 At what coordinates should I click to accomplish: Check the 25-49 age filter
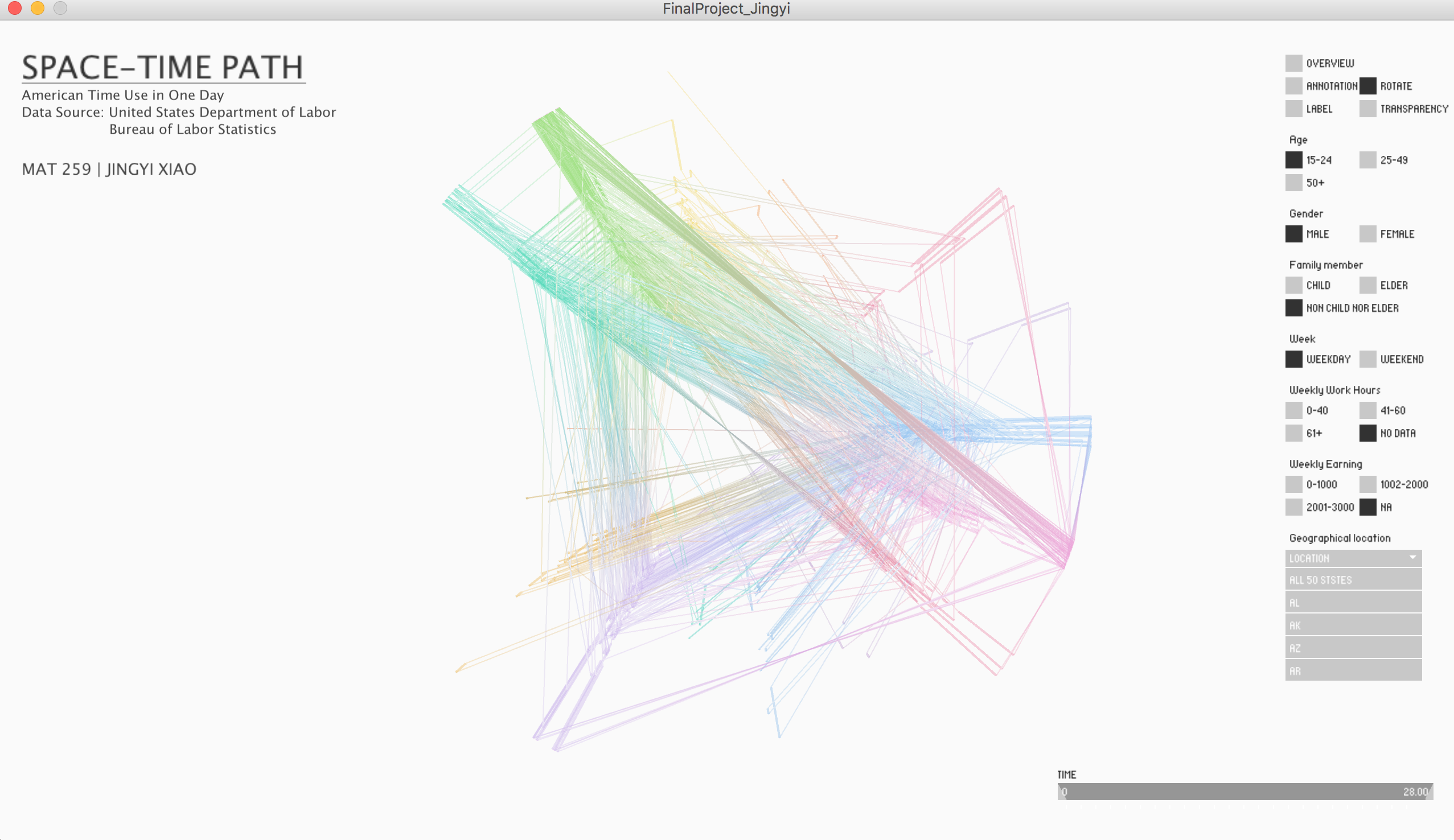(x=1367, y=160)
